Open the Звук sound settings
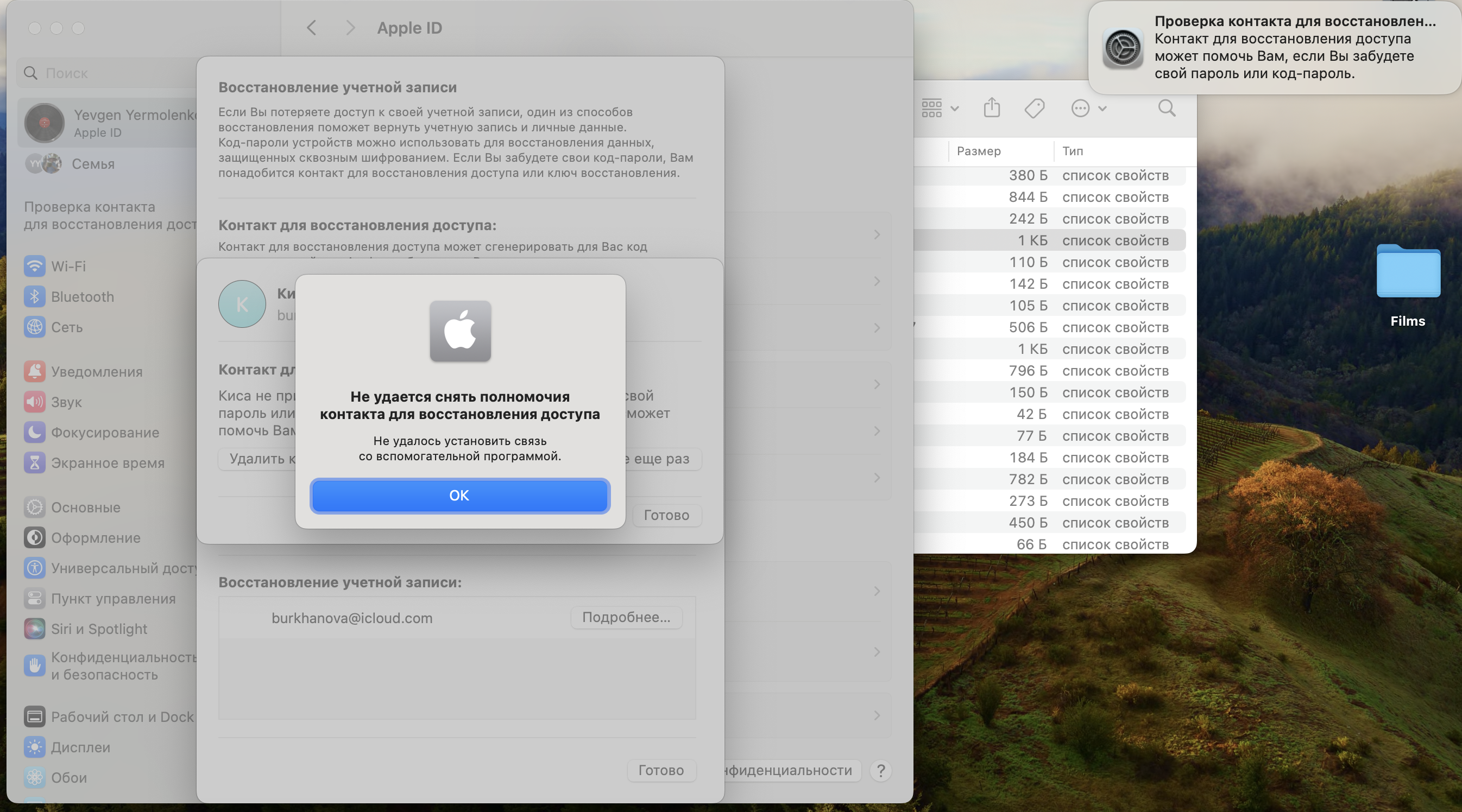Image resolution: width=1462 pixels, height=812 pixels. (35, 402)
